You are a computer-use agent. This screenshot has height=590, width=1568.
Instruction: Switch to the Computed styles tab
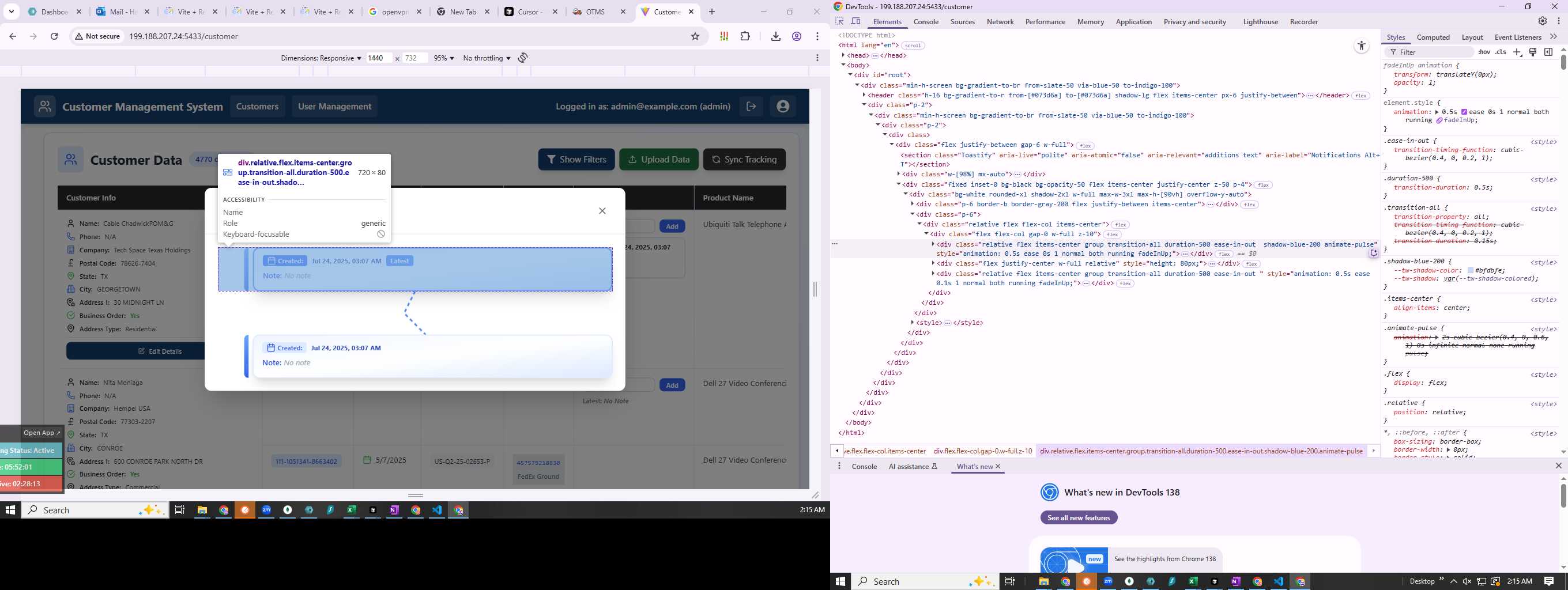(x=1433, y=37)
